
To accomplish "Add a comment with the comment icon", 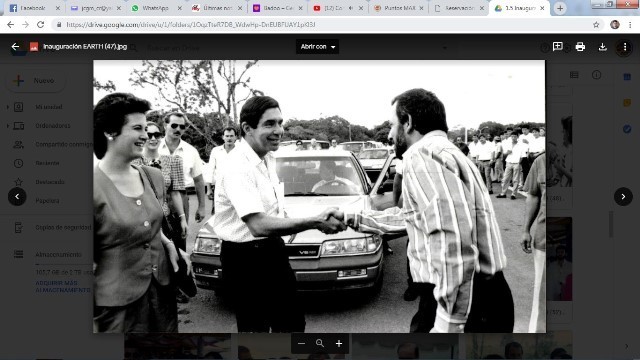I will [x=558, y=47].
